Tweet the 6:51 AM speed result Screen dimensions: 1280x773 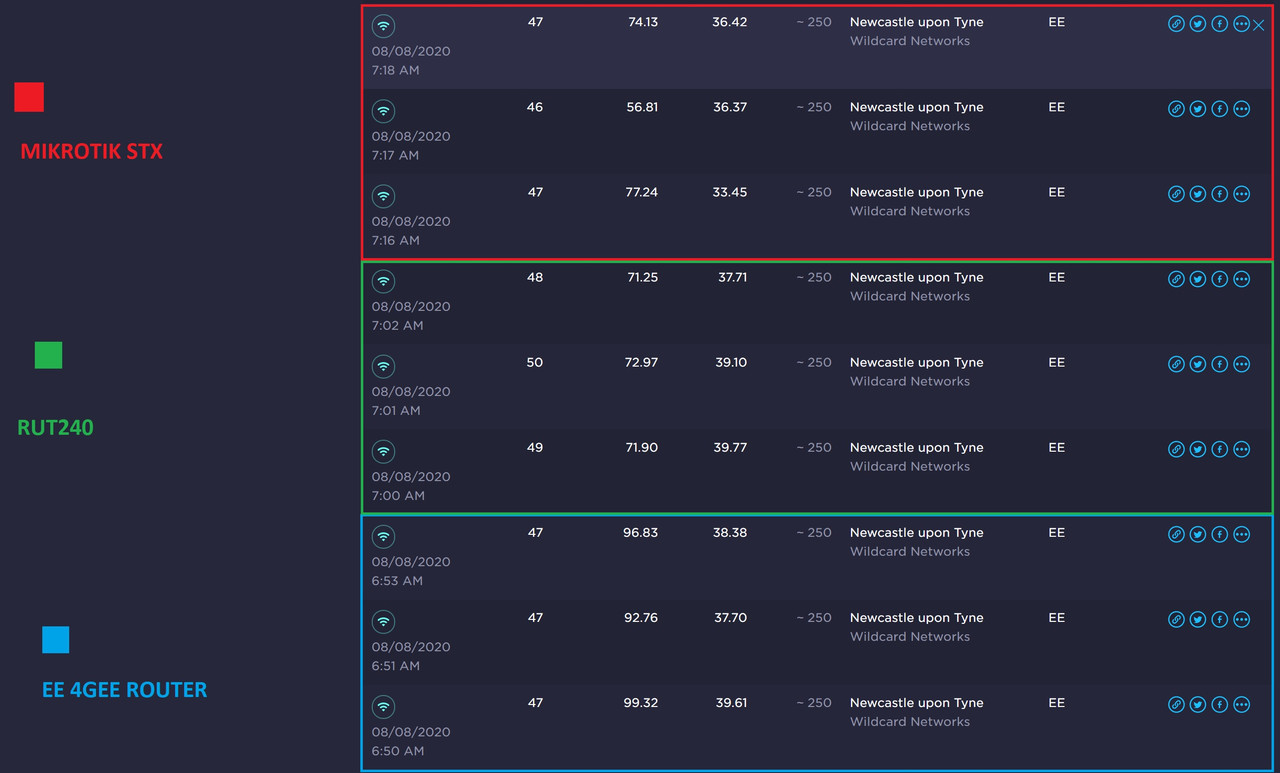(1198, 619)
